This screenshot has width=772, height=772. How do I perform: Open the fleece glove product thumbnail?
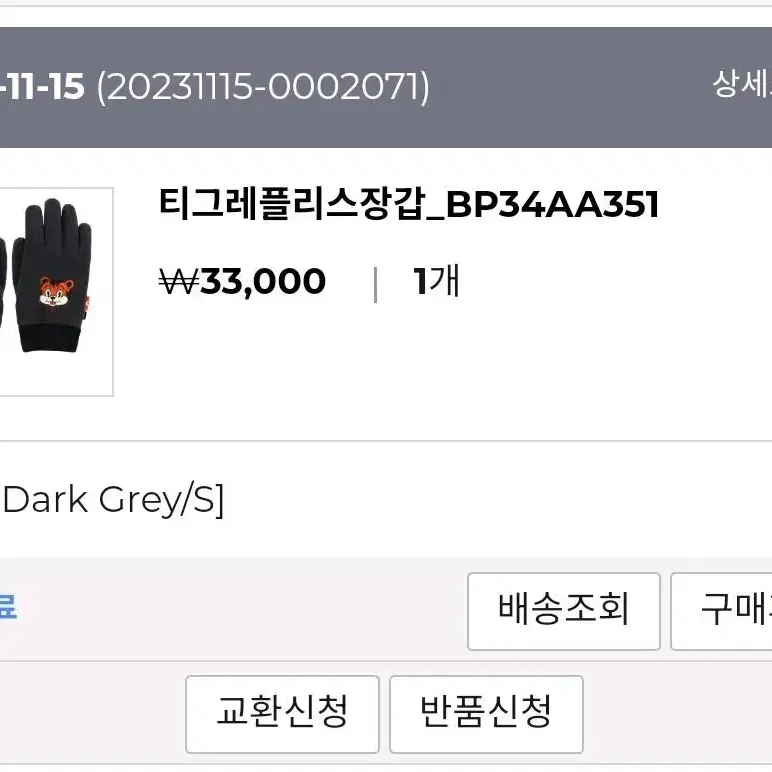coord(56,291)
